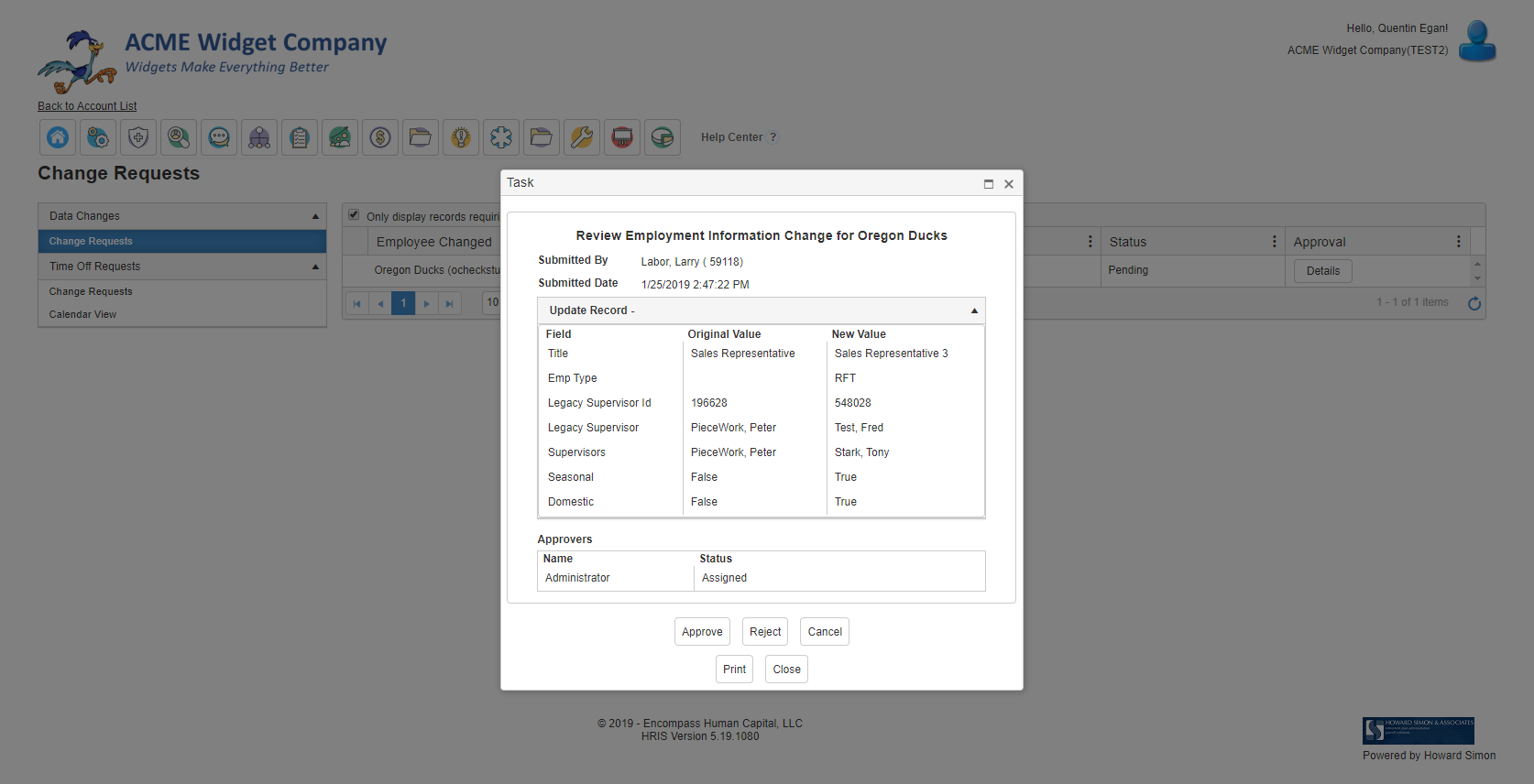
Task: Open Approval column options menu
Action: (1459, 242)
